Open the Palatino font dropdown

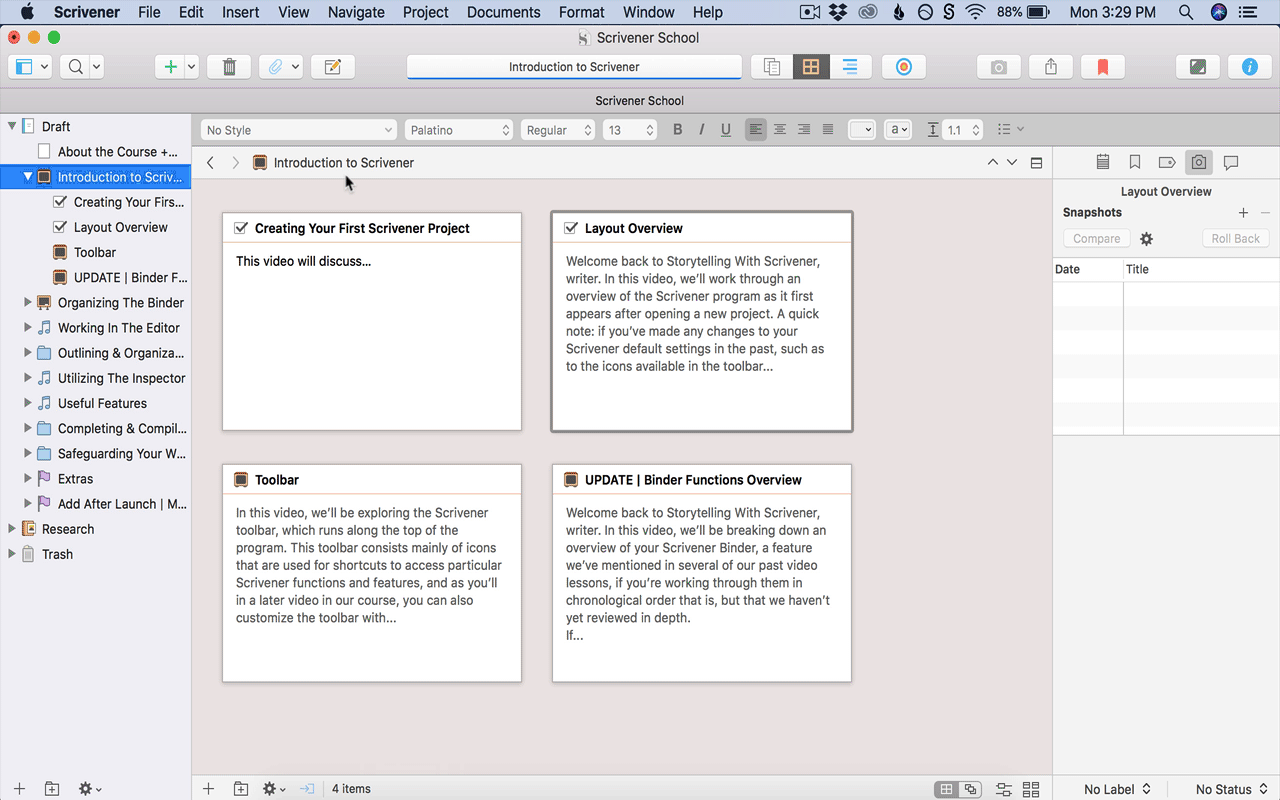[459, 130]
